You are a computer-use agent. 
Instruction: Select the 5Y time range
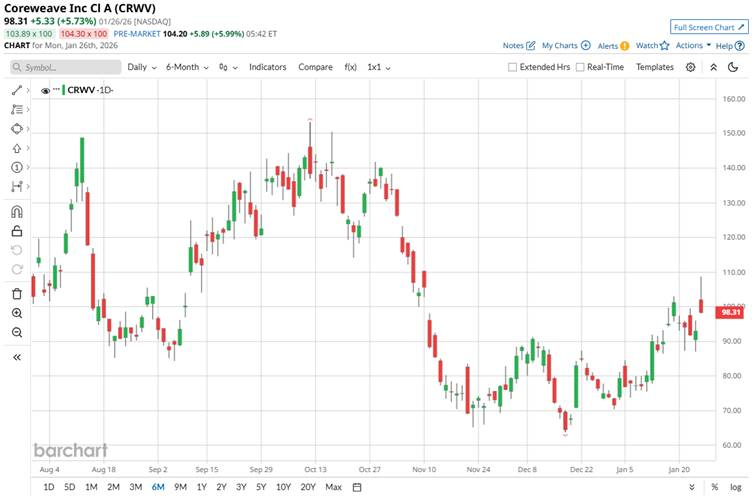261,487
